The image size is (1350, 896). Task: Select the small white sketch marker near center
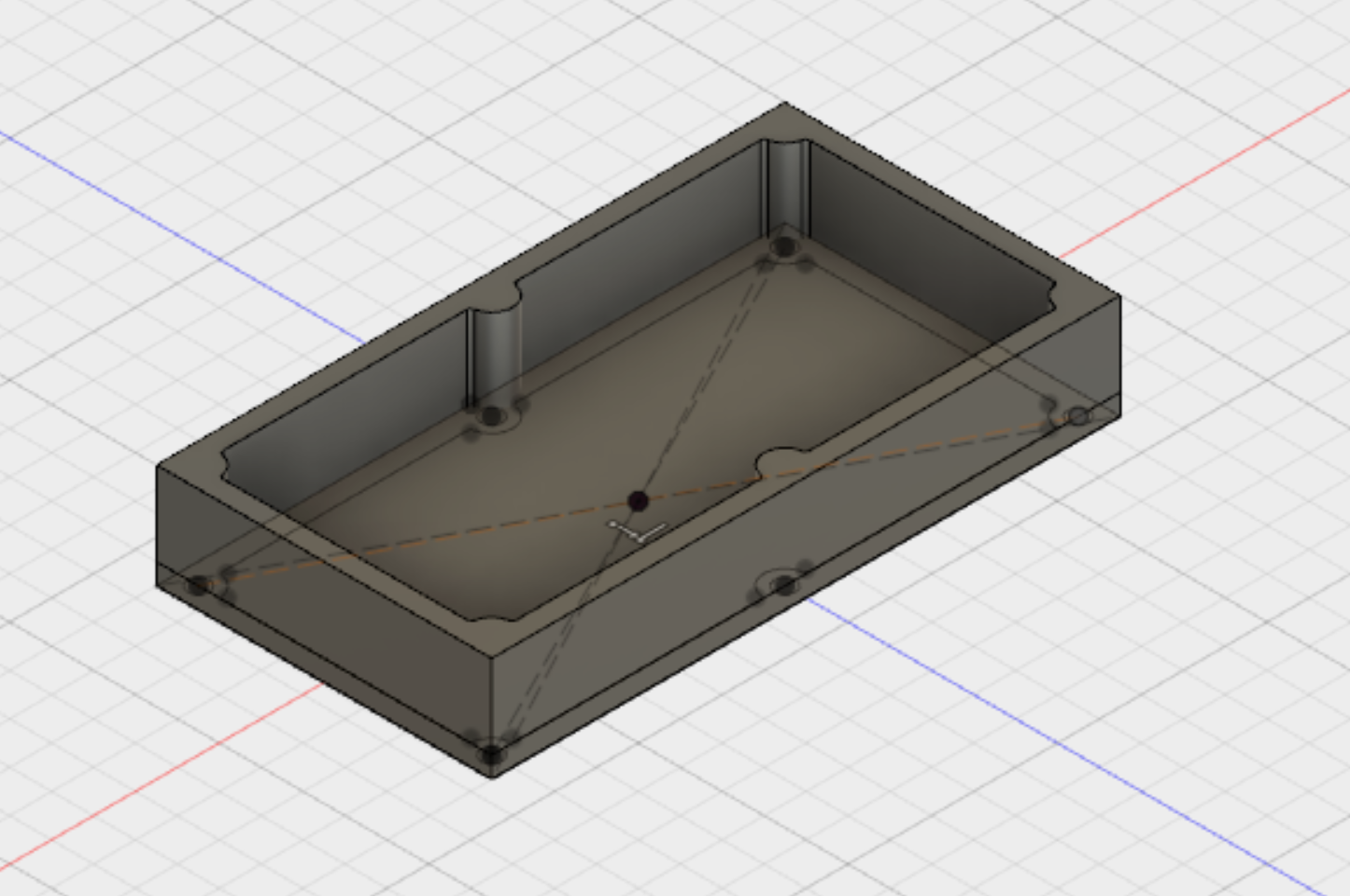pos(638,533)
